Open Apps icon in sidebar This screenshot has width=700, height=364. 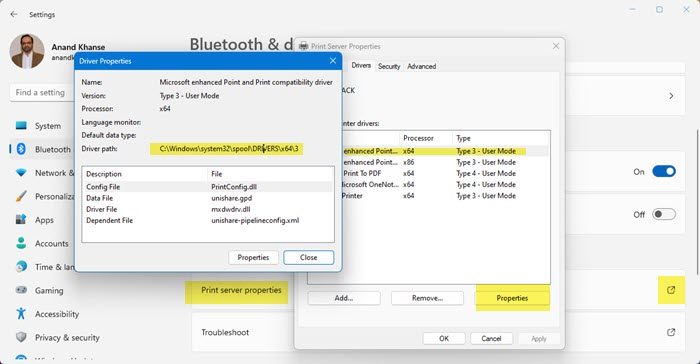coord(21,220)
